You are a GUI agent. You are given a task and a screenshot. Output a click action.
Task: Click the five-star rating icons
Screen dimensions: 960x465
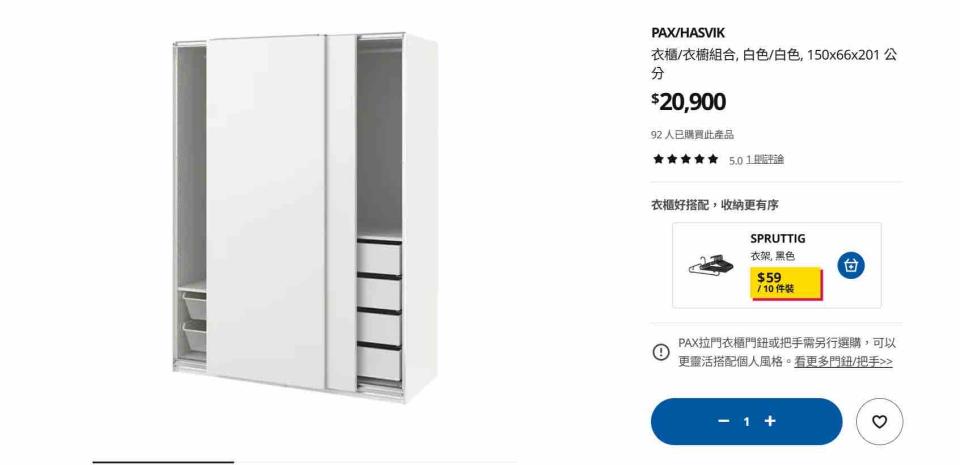(685, 159)
